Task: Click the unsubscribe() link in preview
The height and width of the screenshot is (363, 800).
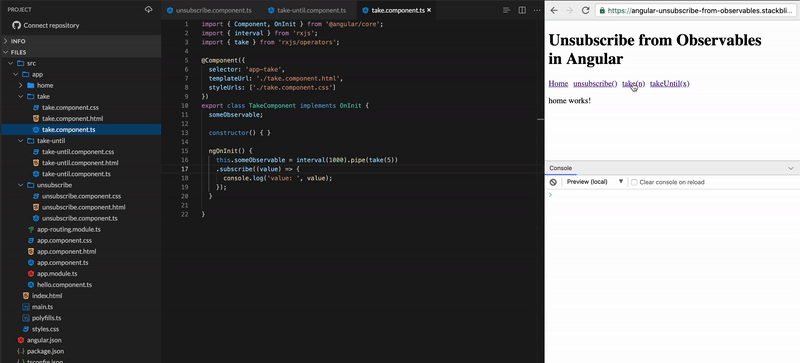Action: (595, 84)
